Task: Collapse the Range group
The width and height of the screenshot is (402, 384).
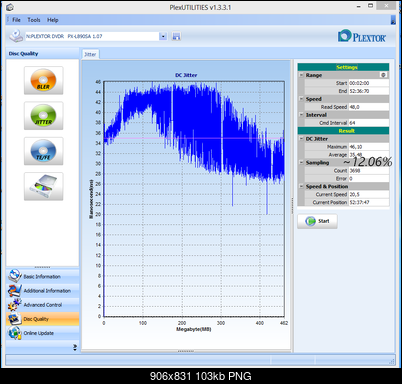Action: pos(301,75)
